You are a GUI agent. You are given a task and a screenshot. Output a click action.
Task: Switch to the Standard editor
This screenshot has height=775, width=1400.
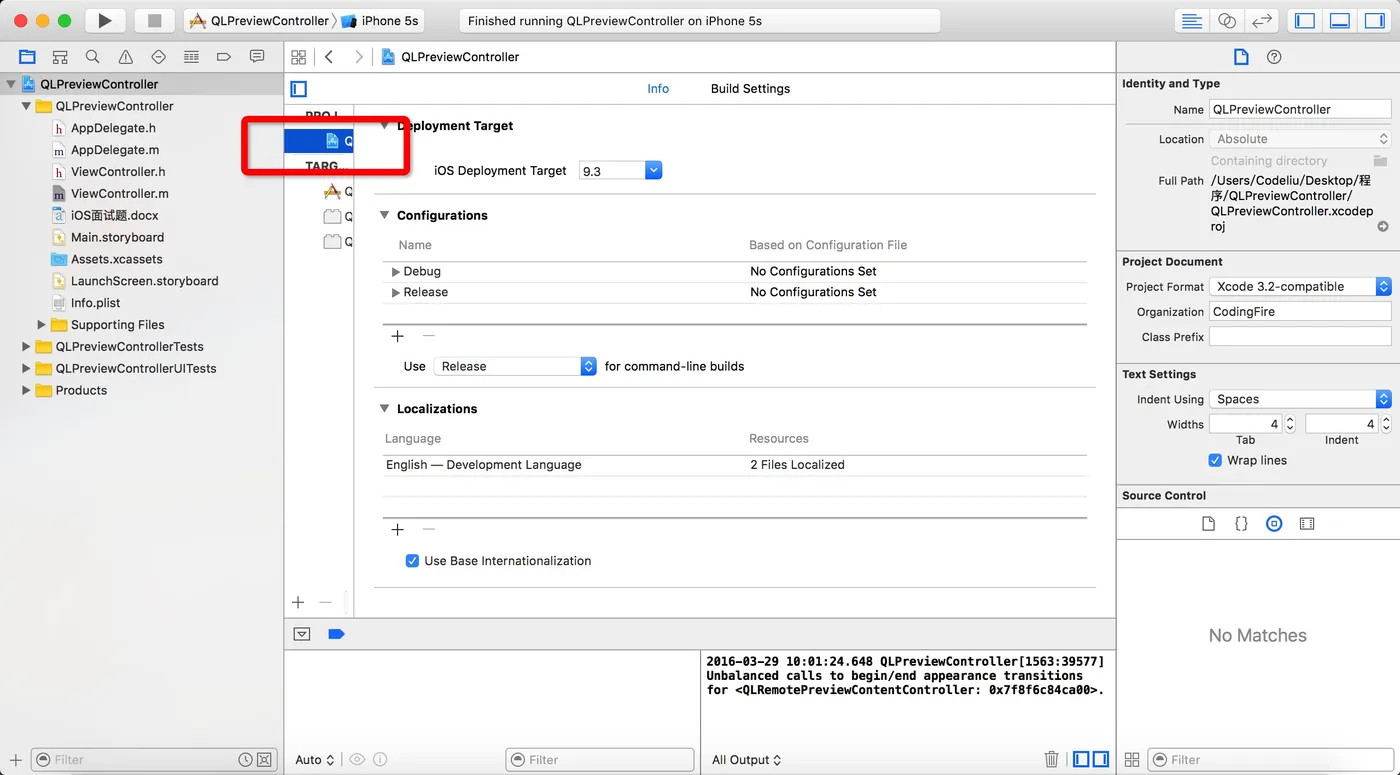pos(1191,20)
